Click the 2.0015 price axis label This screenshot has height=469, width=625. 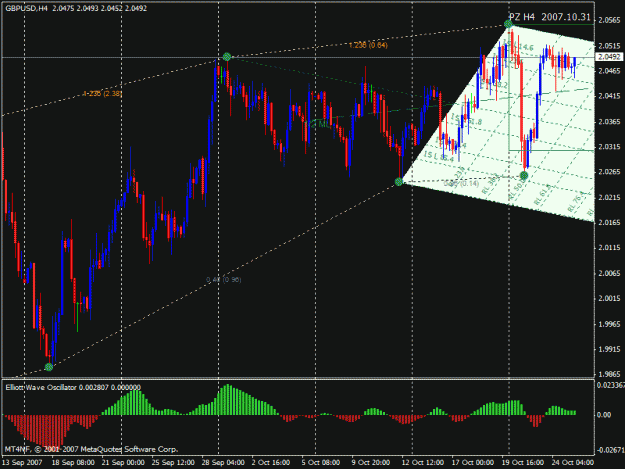(x=609, y=298)
